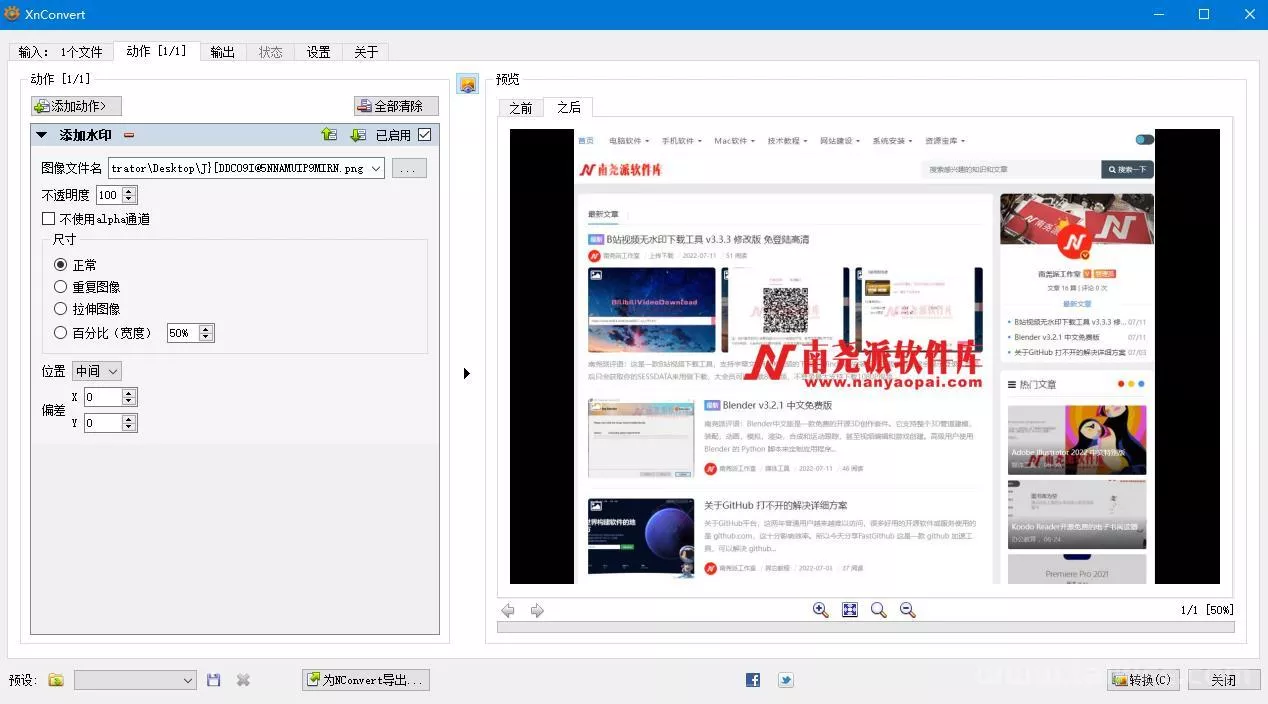Decrease the opacity spinner value

(129, 199)
